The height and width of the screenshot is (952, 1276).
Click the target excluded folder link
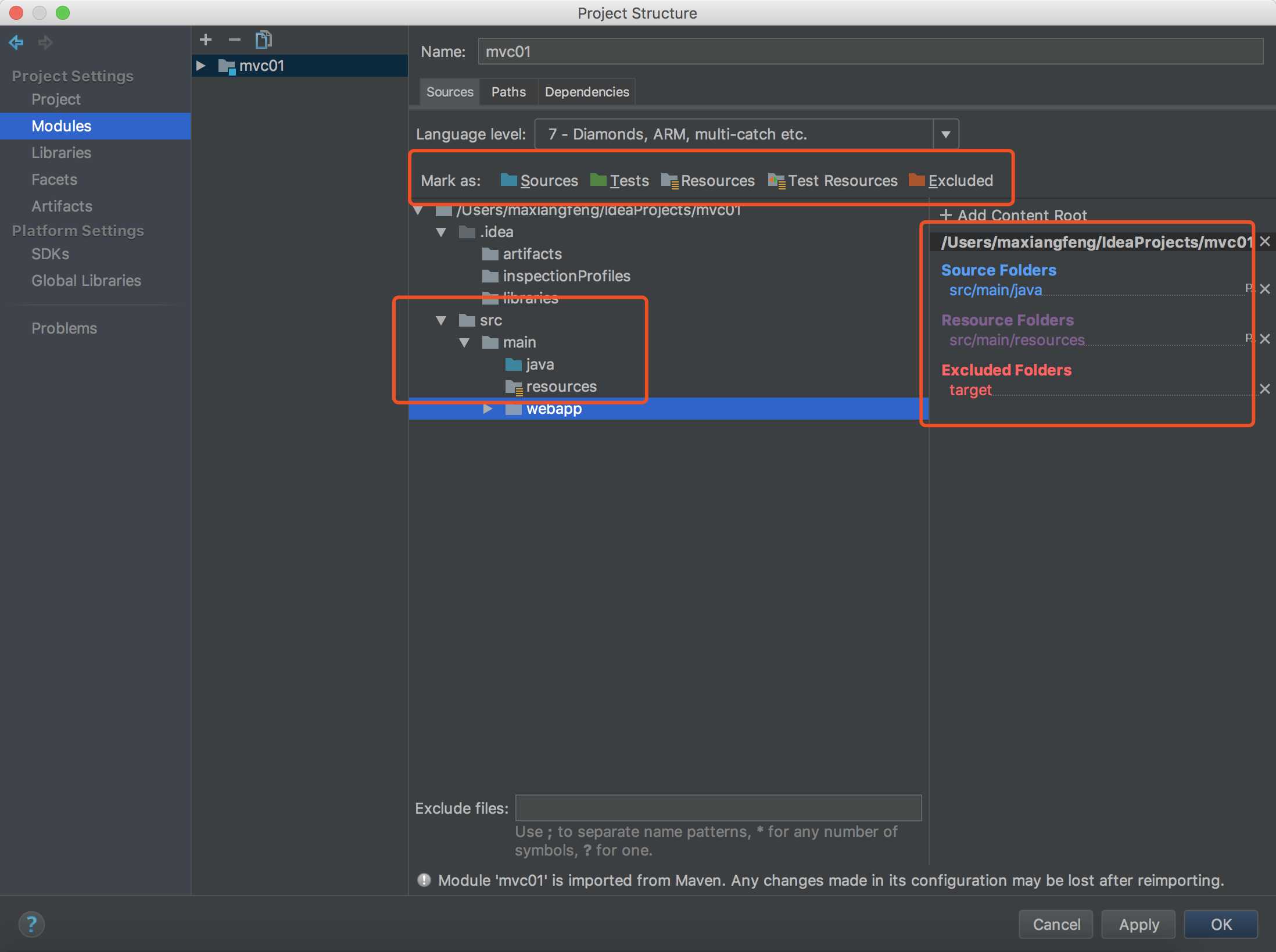point(970,390)
